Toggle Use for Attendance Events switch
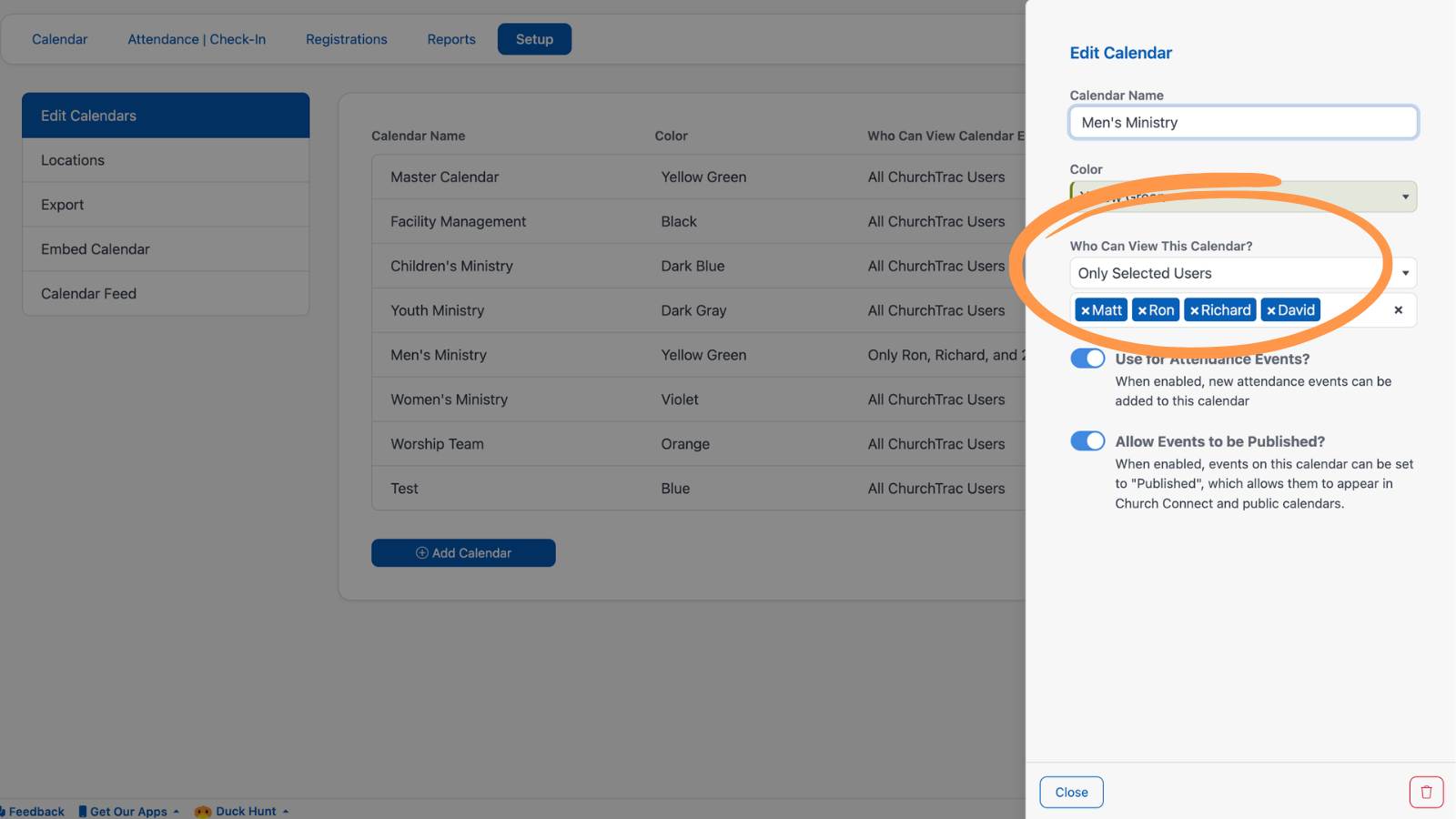This screenshot has height=819, width=1456. tap(1087, 359)
